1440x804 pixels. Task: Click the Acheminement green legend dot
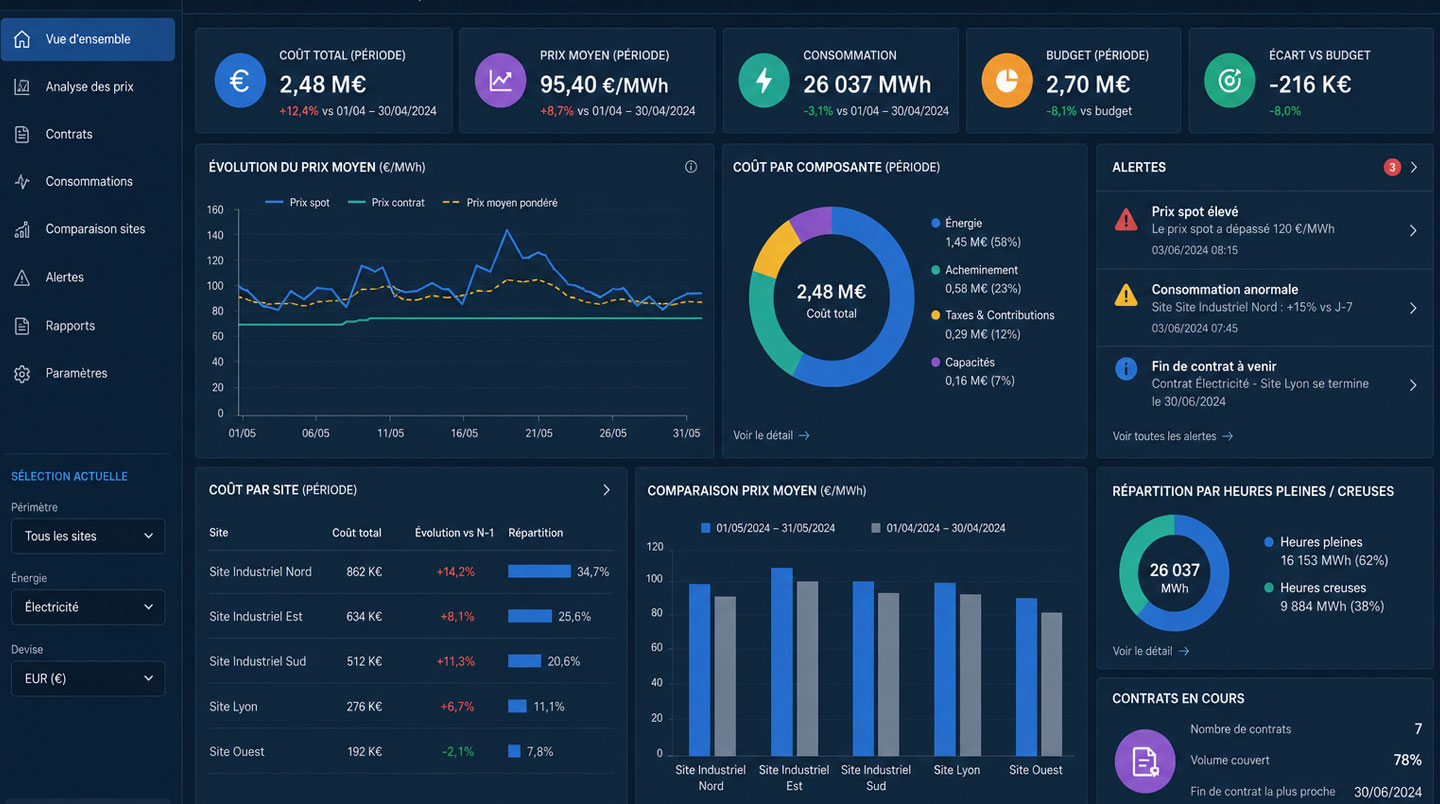(936, 270)
